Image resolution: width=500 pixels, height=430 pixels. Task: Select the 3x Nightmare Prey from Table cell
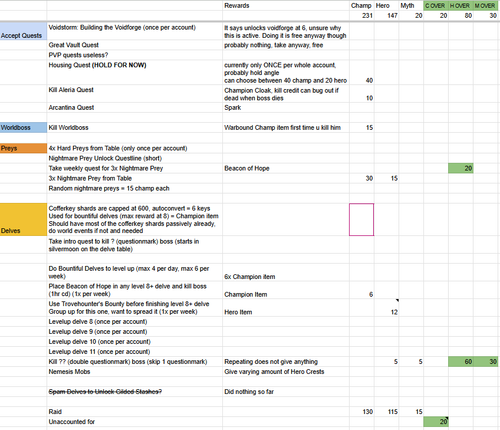point(135,178)
